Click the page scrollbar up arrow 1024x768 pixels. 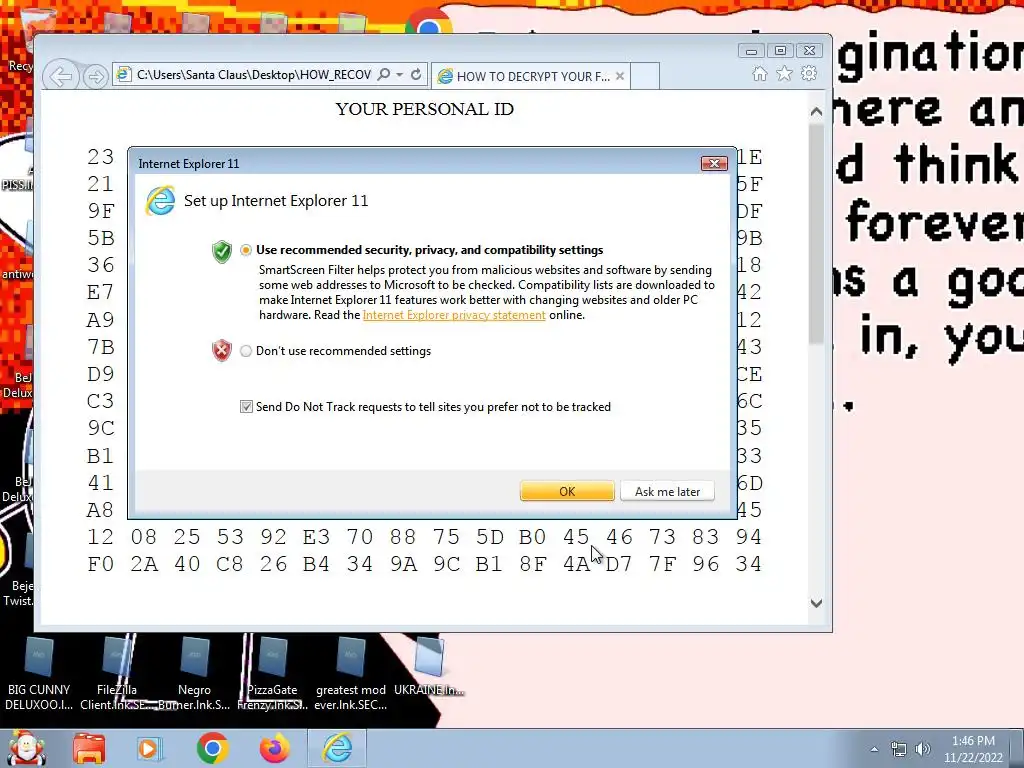coord(816,112)
